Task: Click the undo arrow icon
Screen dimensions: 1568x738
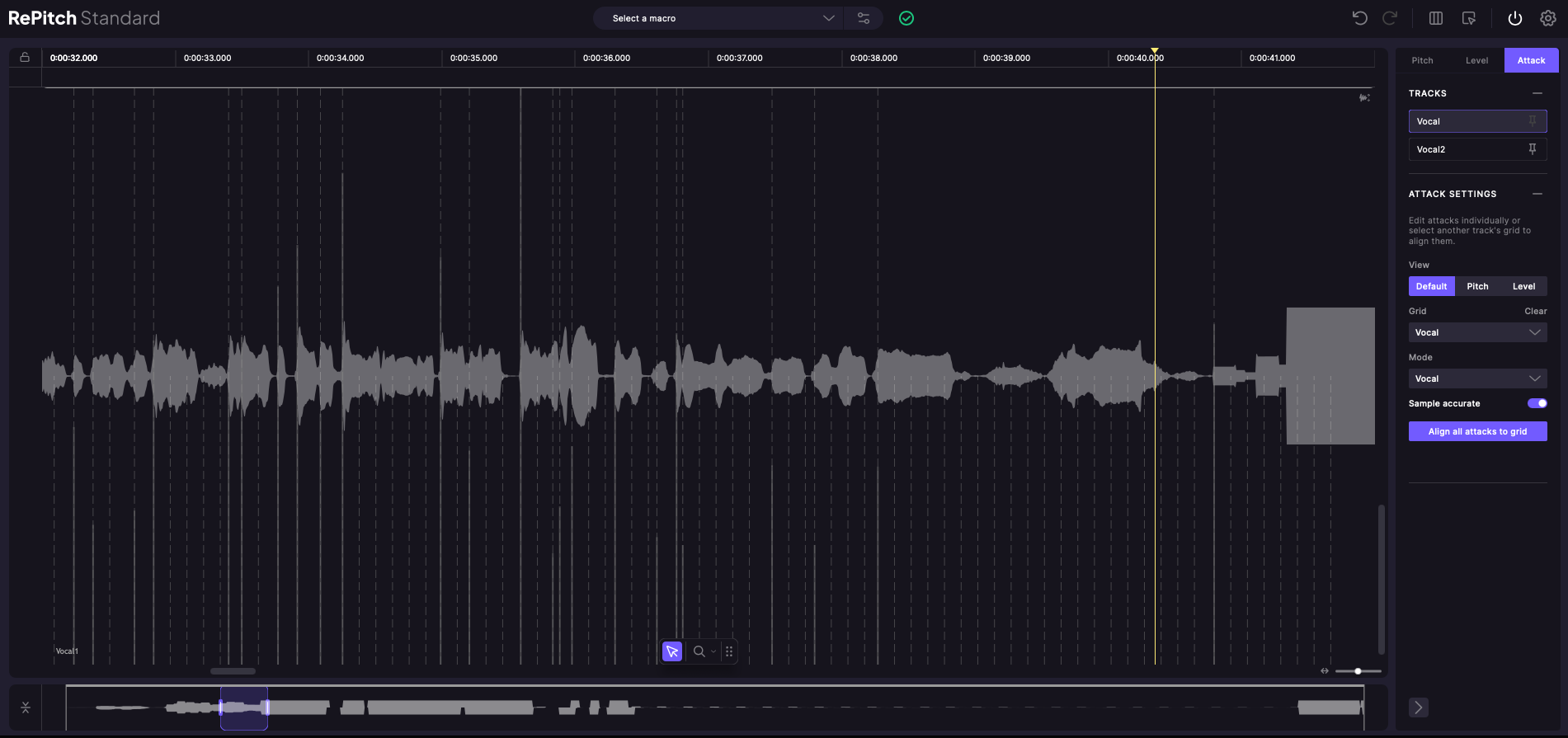Action: [x=1359, y=18]
